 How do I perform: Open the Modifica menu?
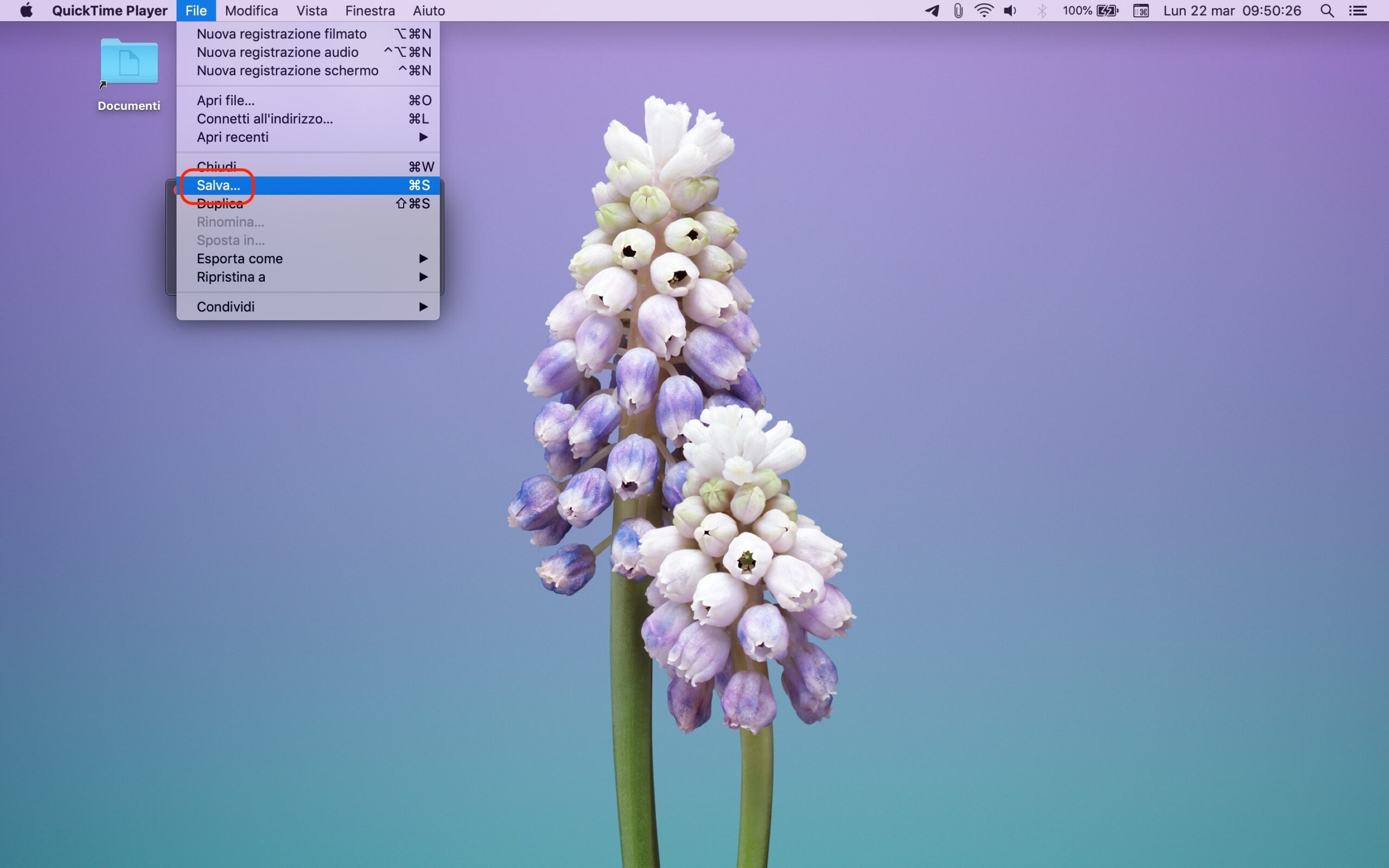click(251, 10)
